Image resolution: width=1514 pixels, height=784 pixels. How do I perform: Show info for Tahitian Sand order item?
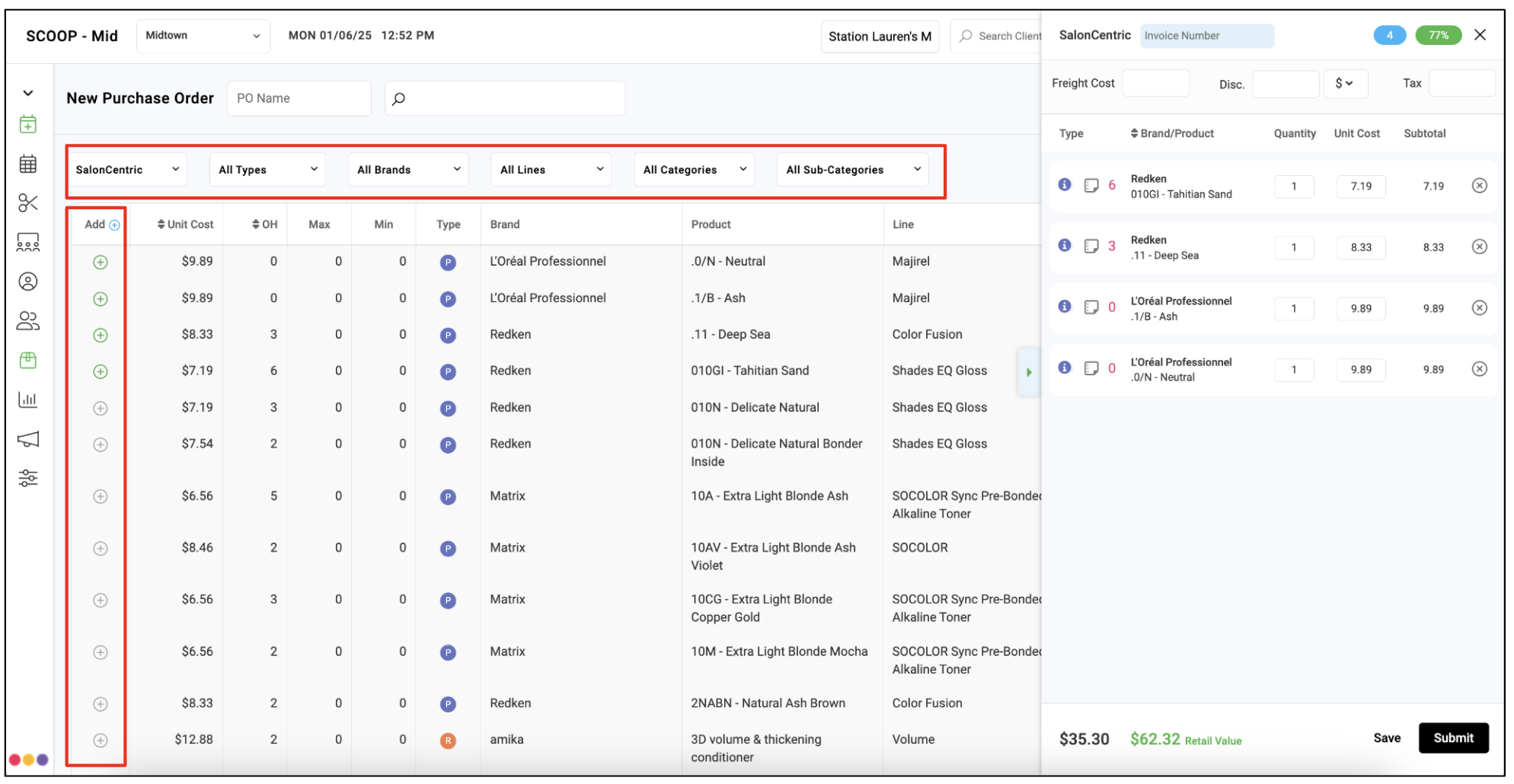point(1066,185)
